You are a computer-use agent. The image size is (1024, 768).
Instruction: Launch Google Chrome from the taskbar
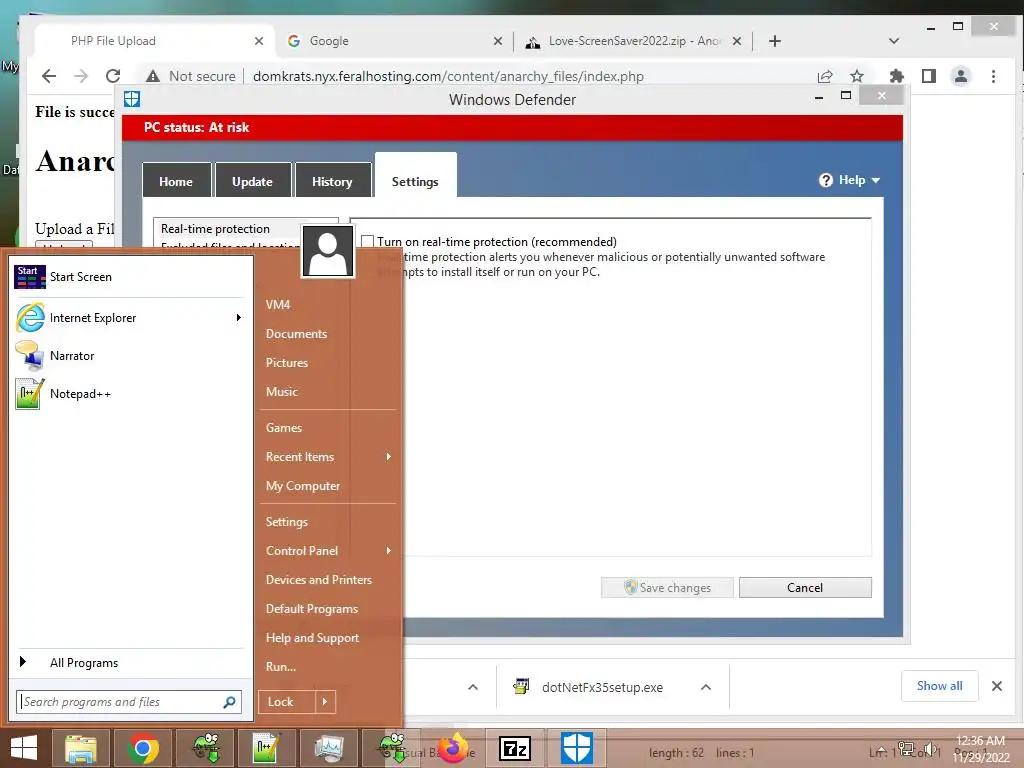tap(143, 748)
